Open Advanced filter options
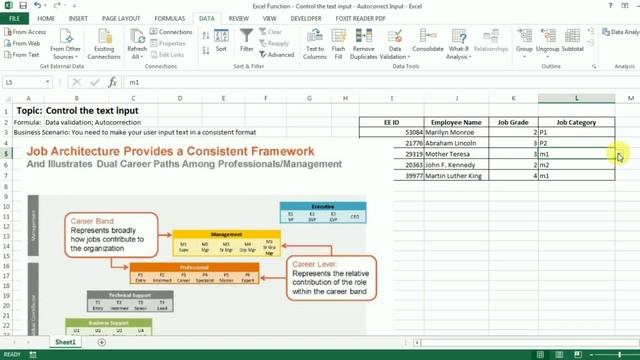This screenshot has width=640, height=360. pyautogui.click(x=277, y=55)
